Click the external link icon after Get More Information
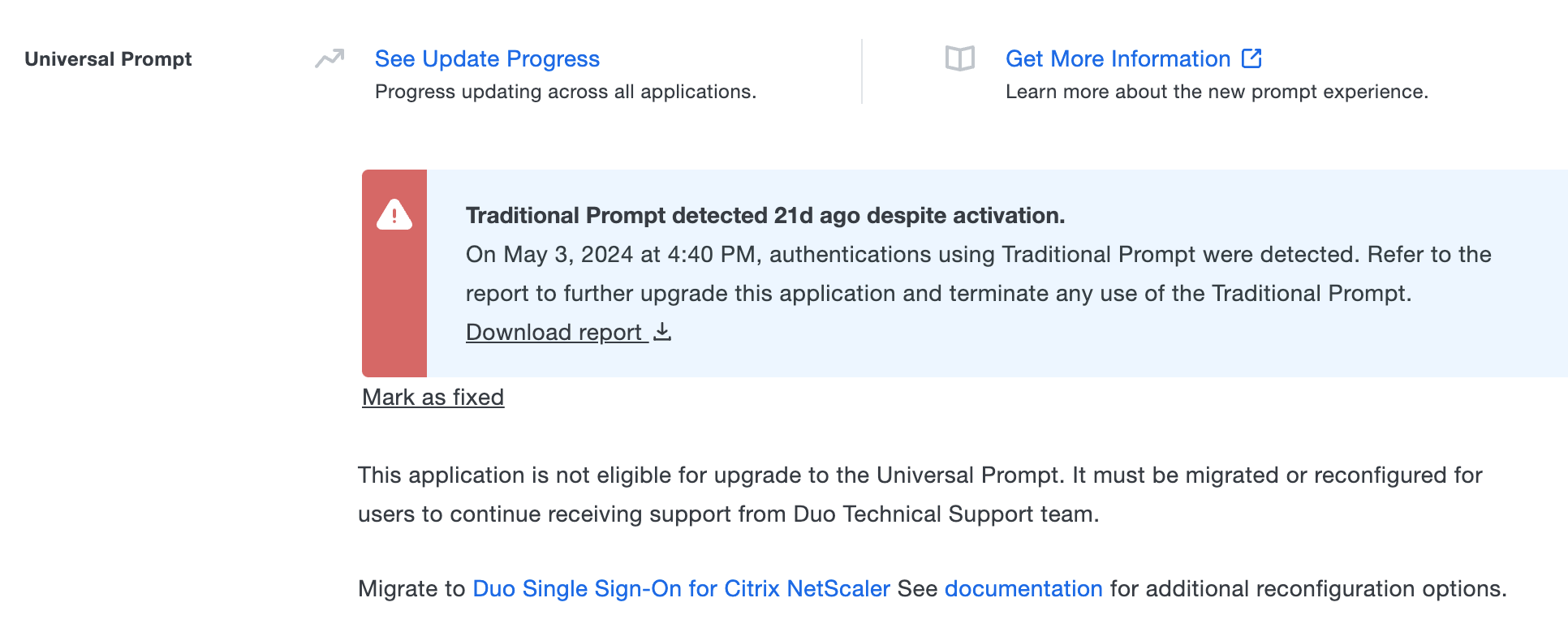Image resolution: width=1568 pixels, height=641 pixels. point(1252,58)
